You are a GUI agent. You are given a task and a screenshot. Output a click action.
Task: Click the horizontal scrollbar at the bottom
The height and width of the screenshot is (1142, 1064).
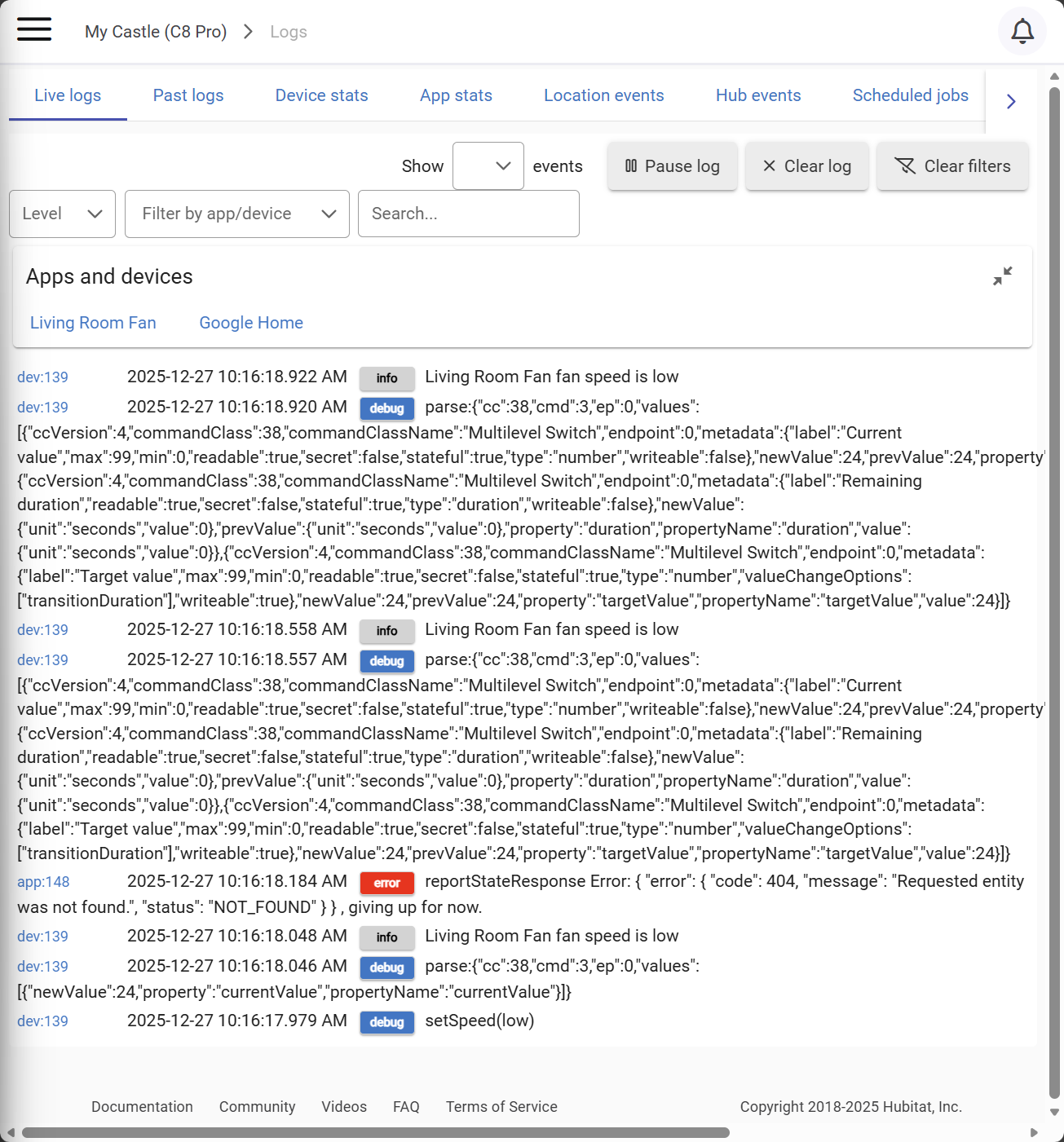(375, 1132)
